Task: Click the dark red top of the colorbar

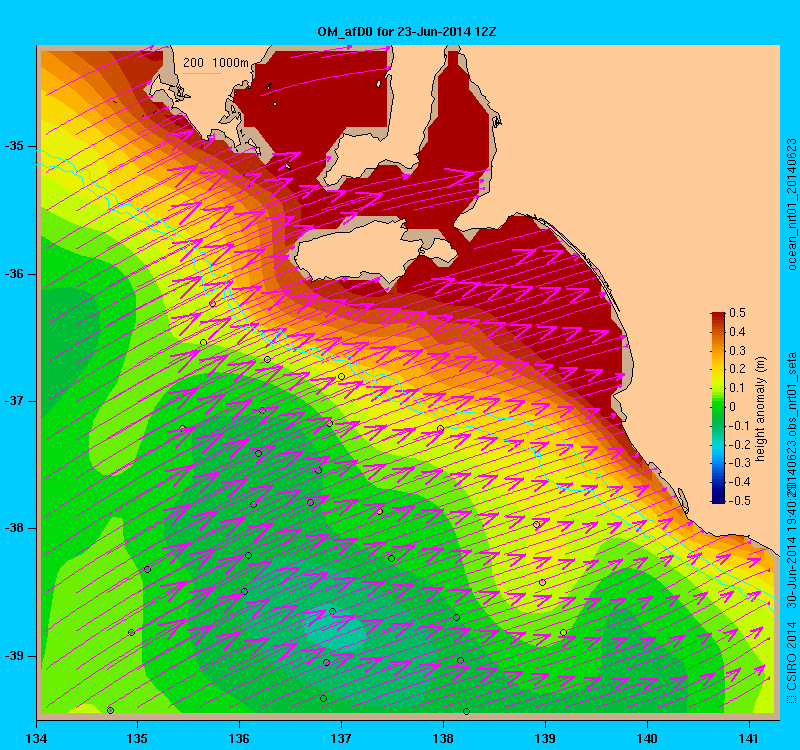Action: coord(718,316)
